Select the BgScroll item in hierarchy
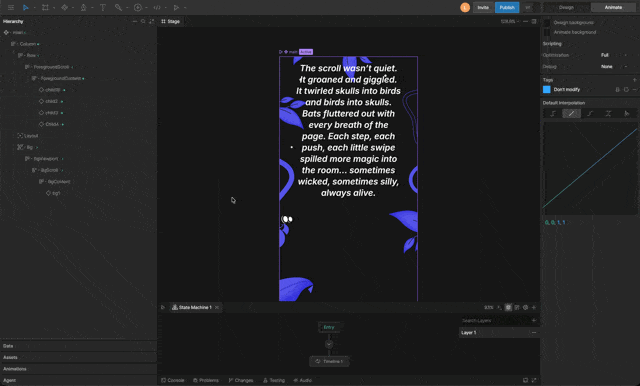 49,170
